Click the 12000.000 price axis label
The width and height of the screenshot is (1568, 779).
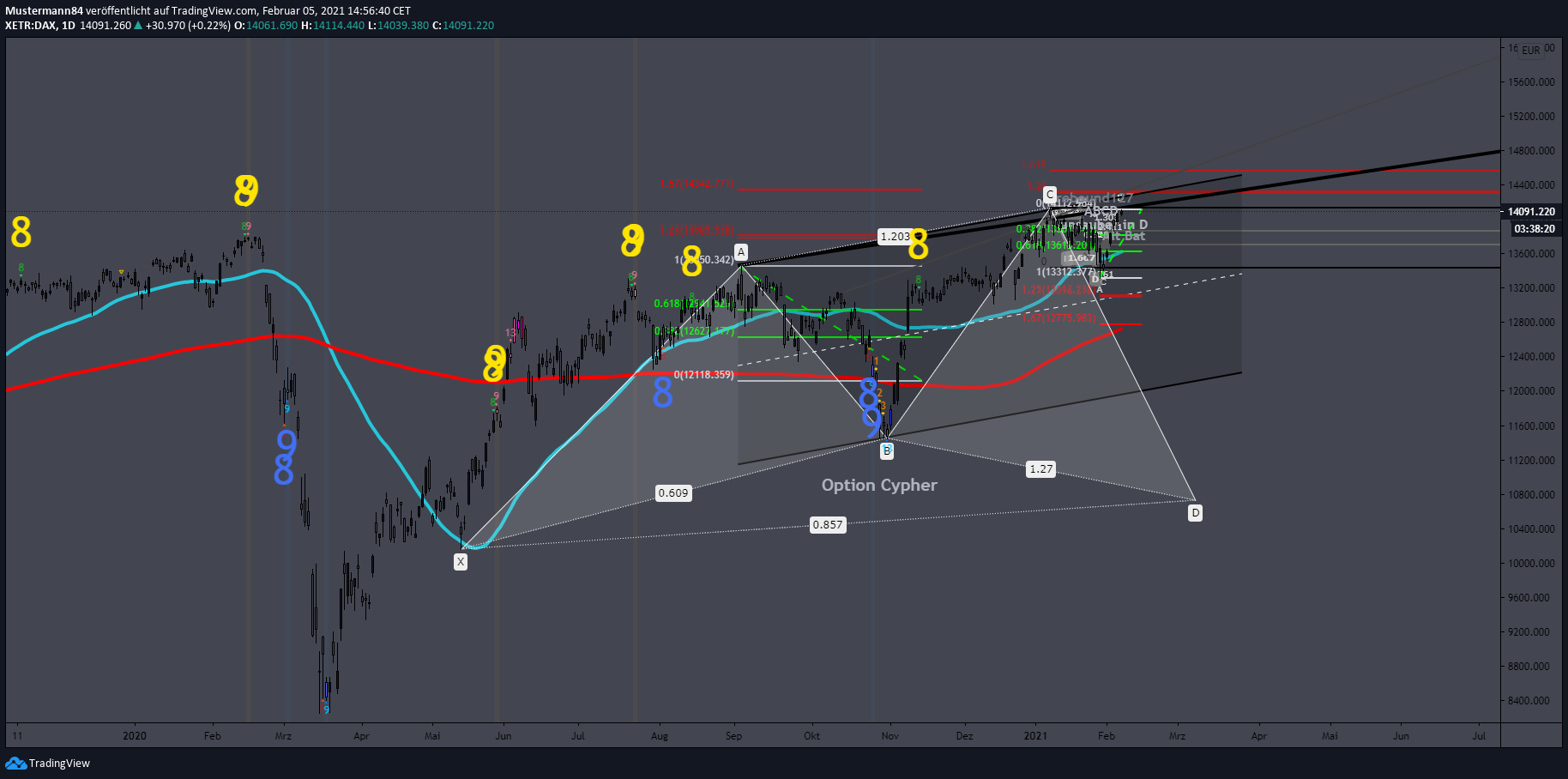(1532, 391)
